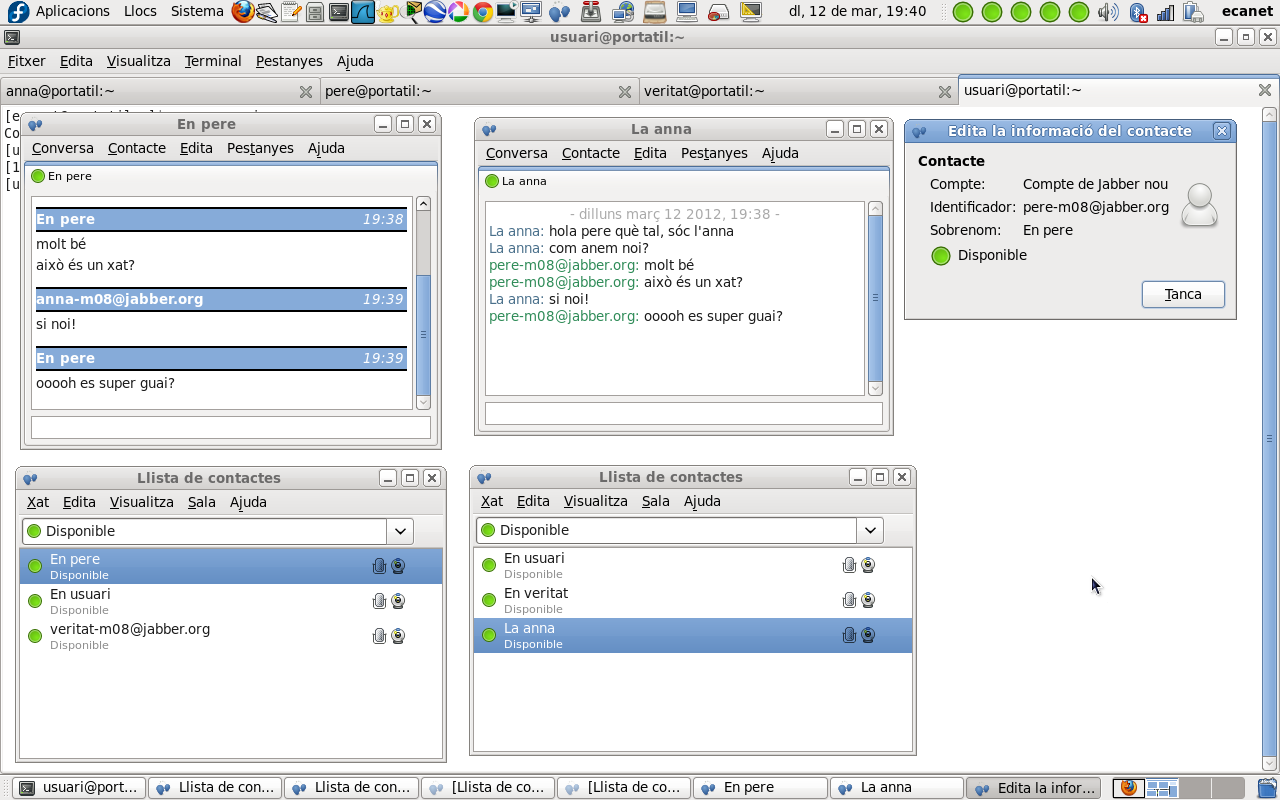1280x800 pixels.
Task: Click message input field in La anna chat
Action: pyautogui.click(x=683, y=413)
